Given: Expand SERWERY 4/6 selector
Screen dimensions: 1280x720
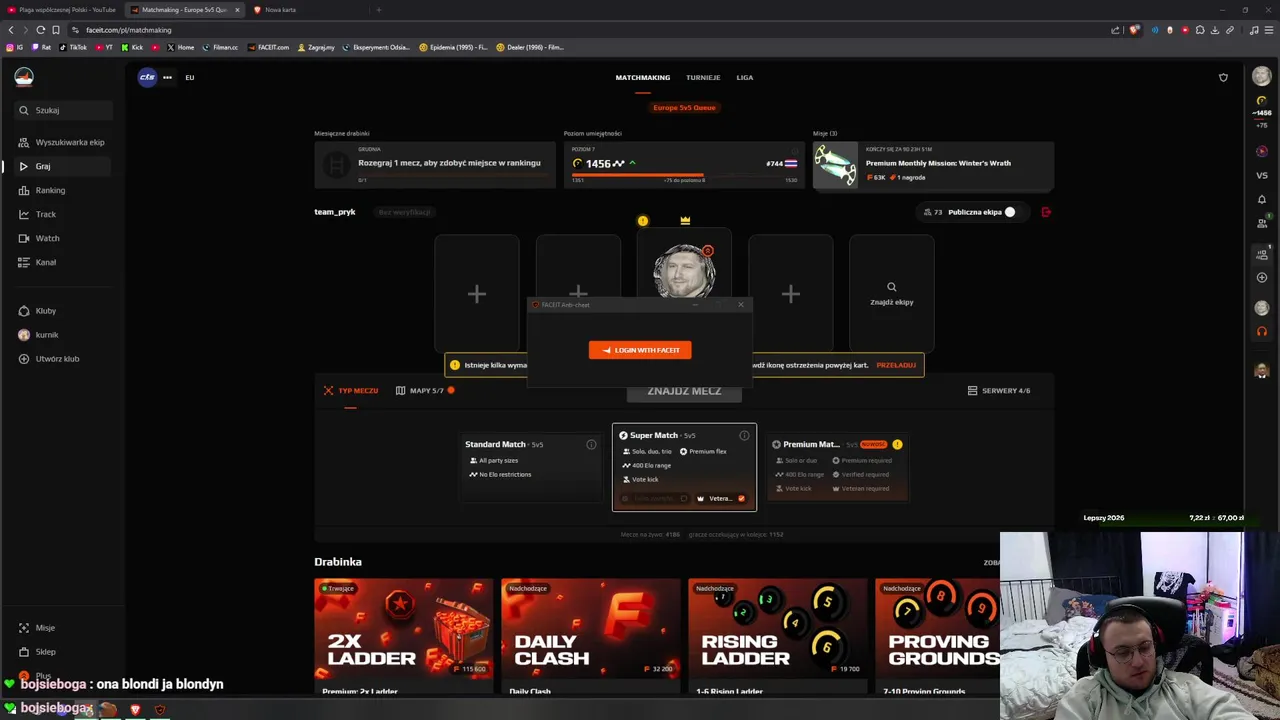Looking at the screenshot, I should [x=999, y=391].
